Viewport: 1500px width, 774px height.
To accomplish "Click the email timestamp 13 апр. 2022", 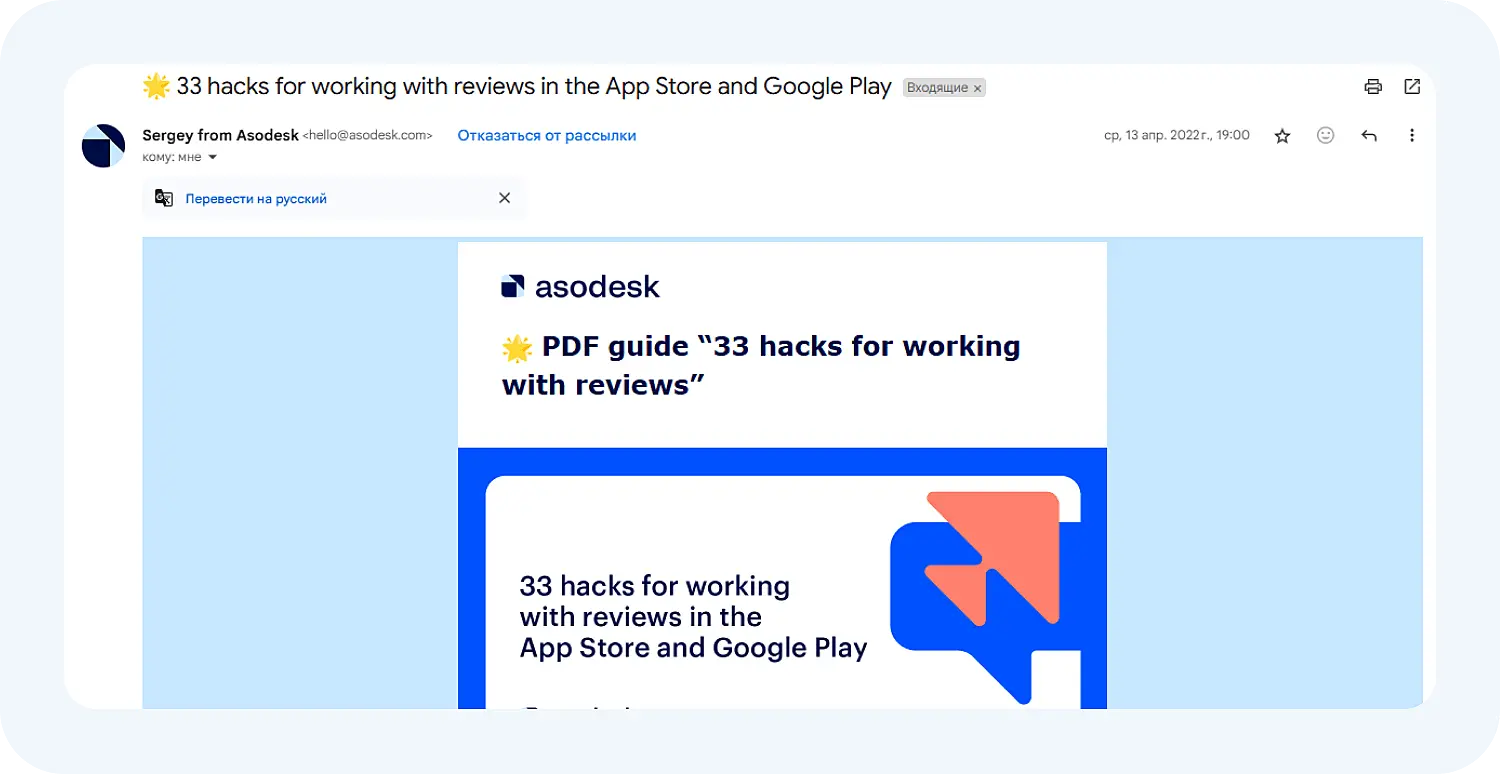I will point(1176,136).
